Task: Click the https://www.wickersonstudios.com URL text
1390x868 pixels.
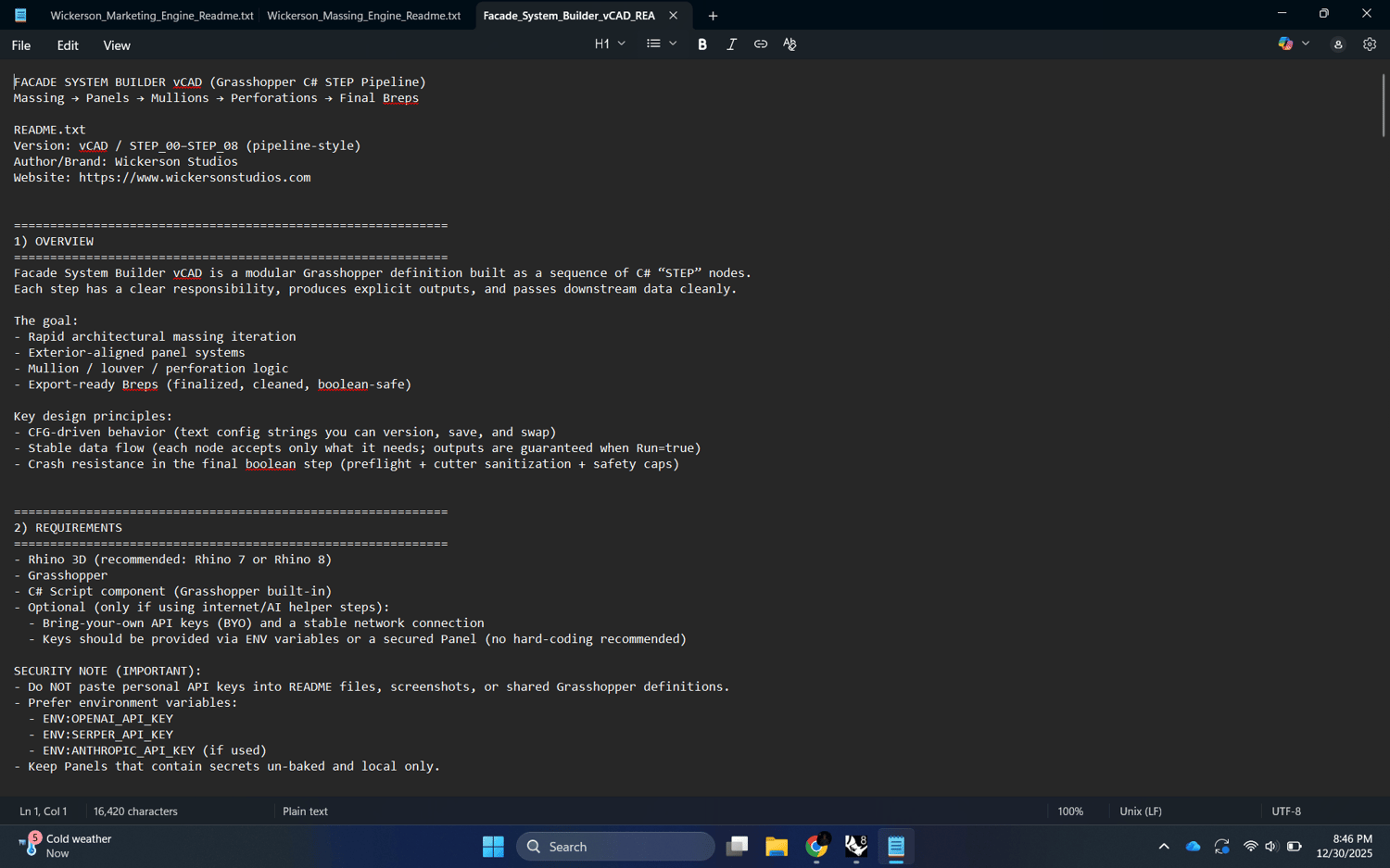Action: tap(195, 178)
